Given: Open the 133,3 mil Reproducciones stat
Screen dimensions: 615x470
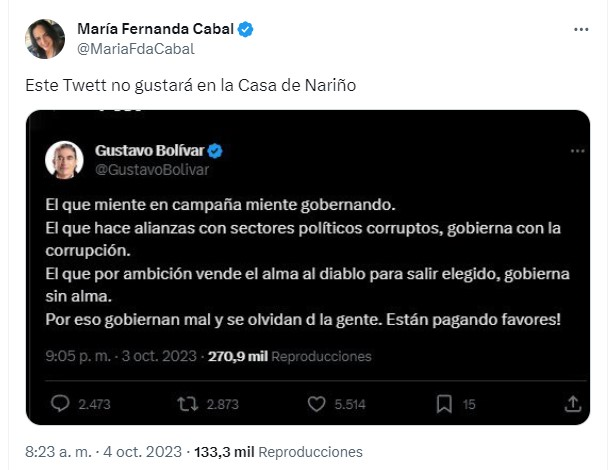Looking at the screenshot, I should [x=278, y=452].
